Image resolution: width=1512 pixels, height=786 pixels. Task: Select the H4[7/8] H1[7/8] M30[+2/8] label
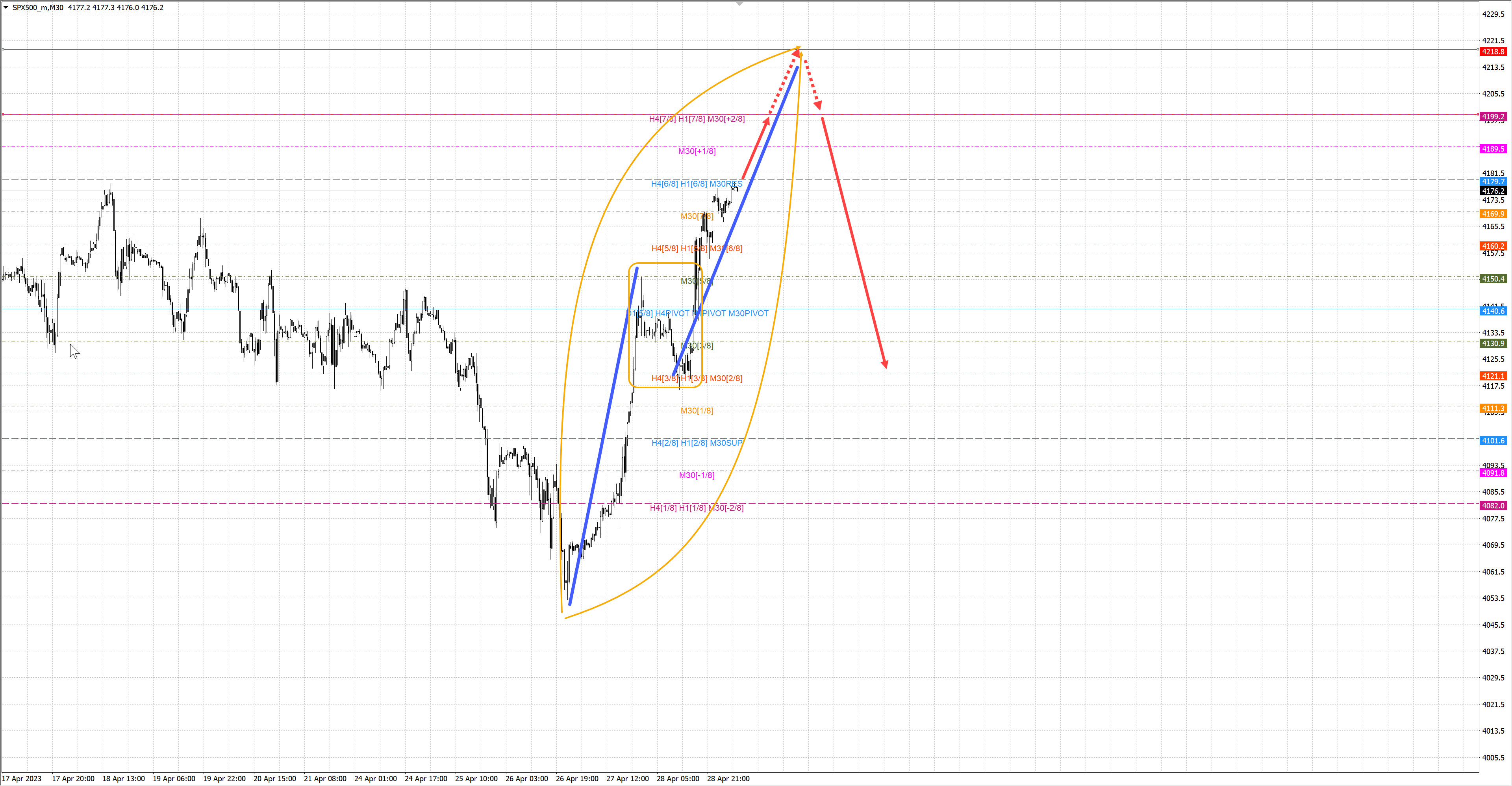(697, 119)
